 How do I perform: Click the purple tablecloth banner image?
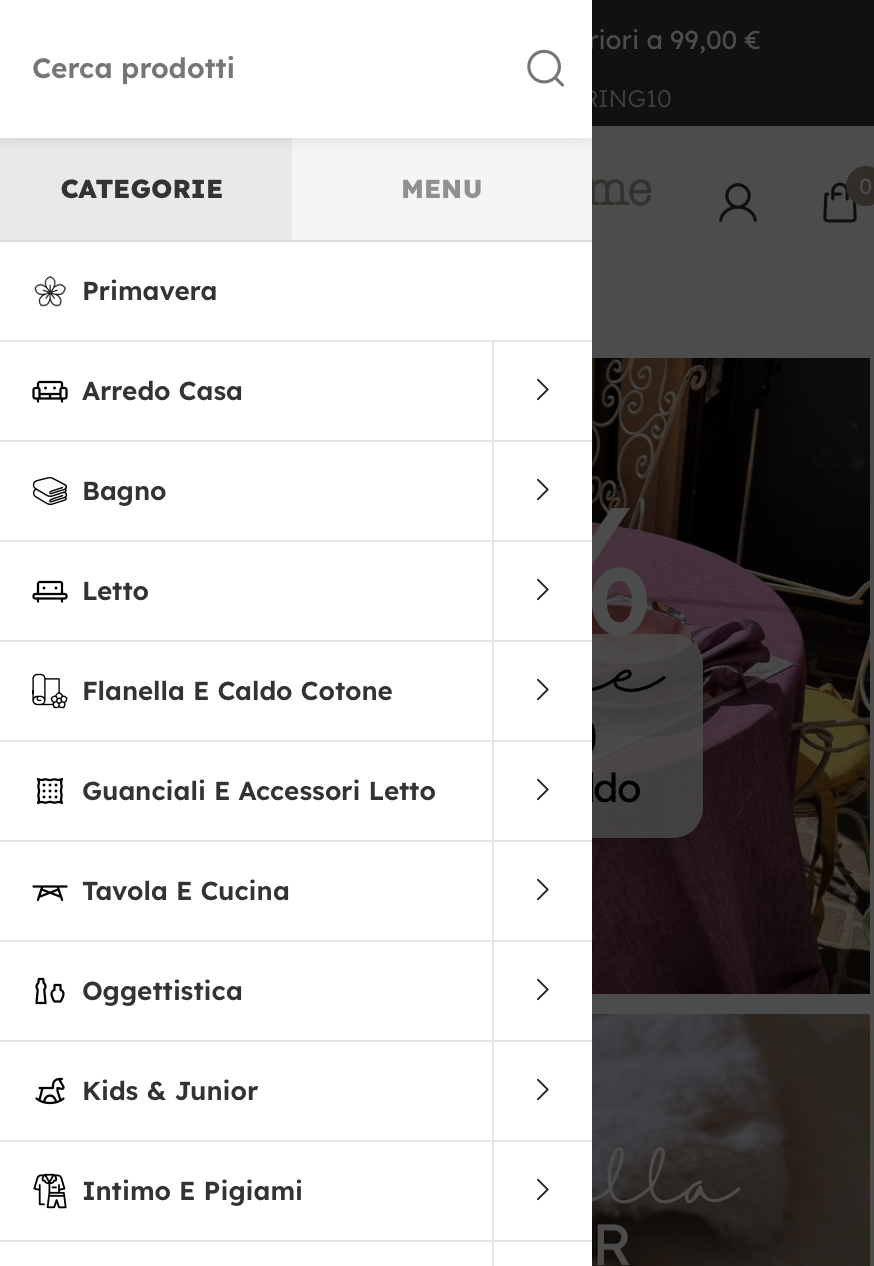[x=731, y=675]
